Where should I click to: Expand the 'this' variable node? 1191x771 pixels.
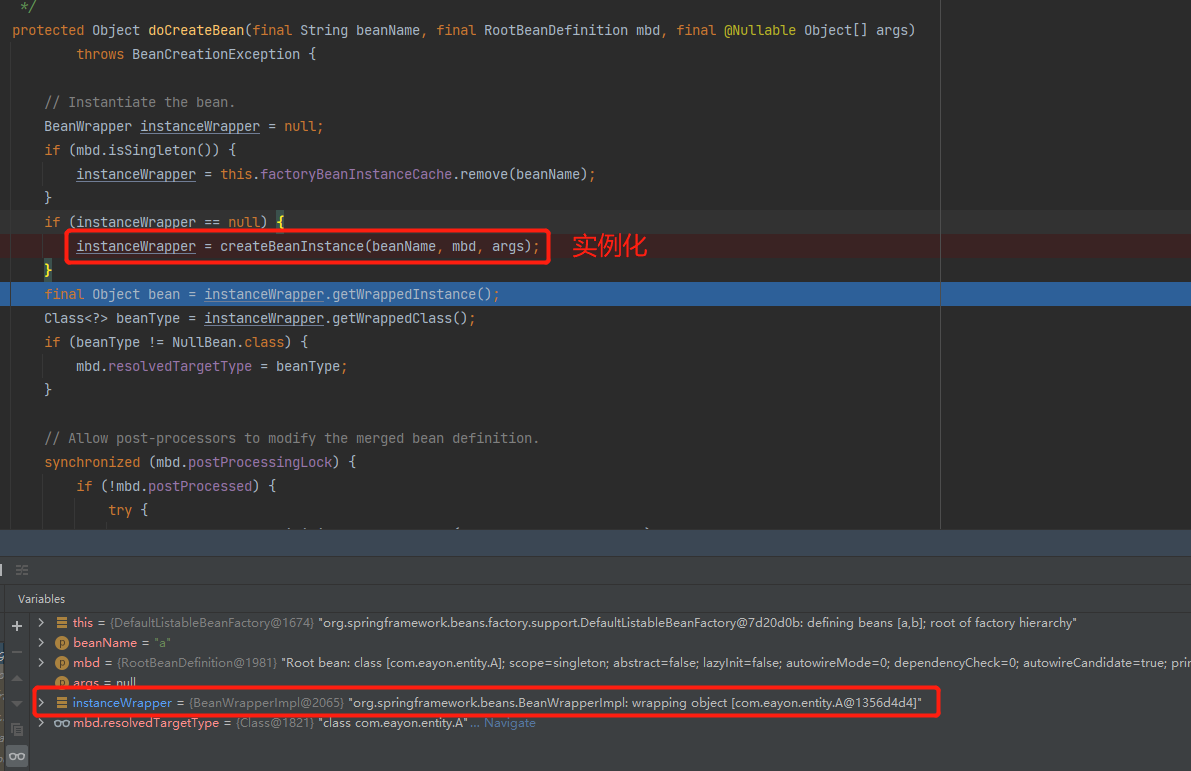[x=41, y=623]
